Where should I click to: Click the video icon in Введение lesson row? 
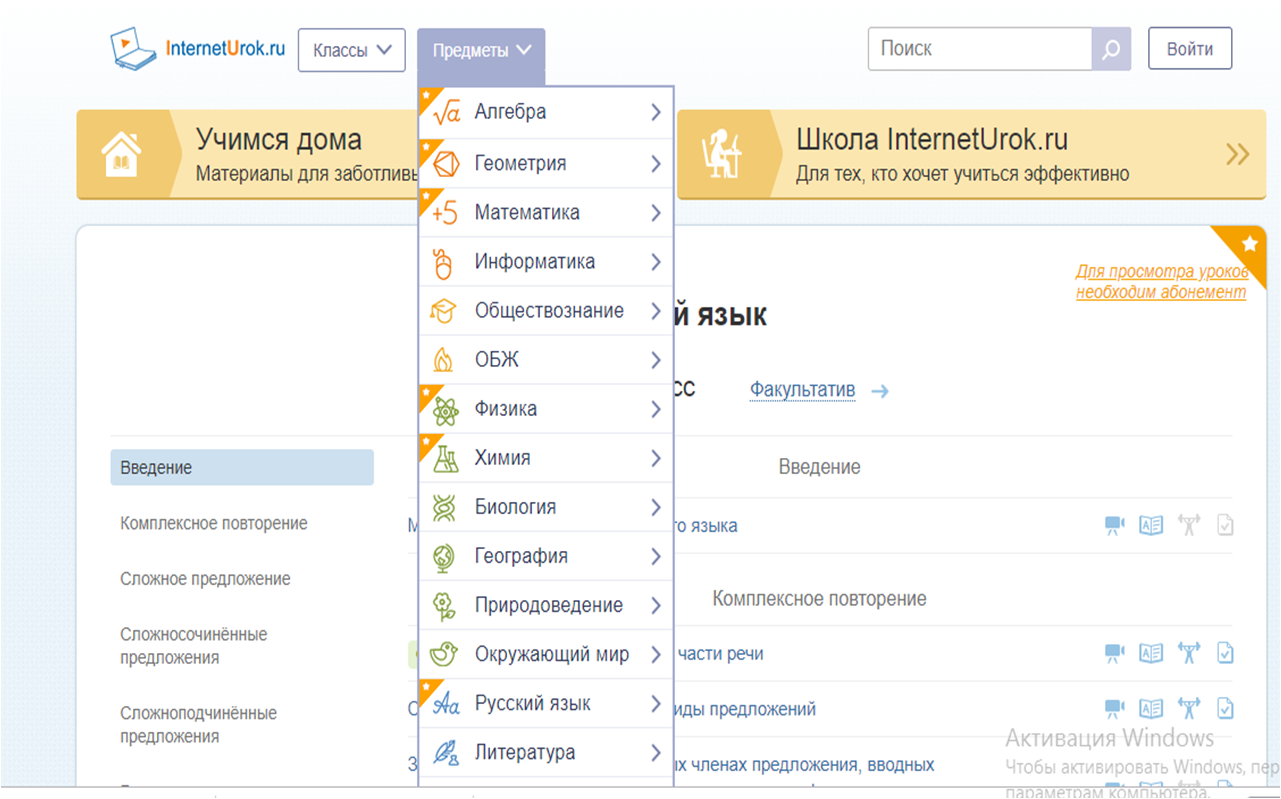pyautogui.click(x=1114, y=525)
